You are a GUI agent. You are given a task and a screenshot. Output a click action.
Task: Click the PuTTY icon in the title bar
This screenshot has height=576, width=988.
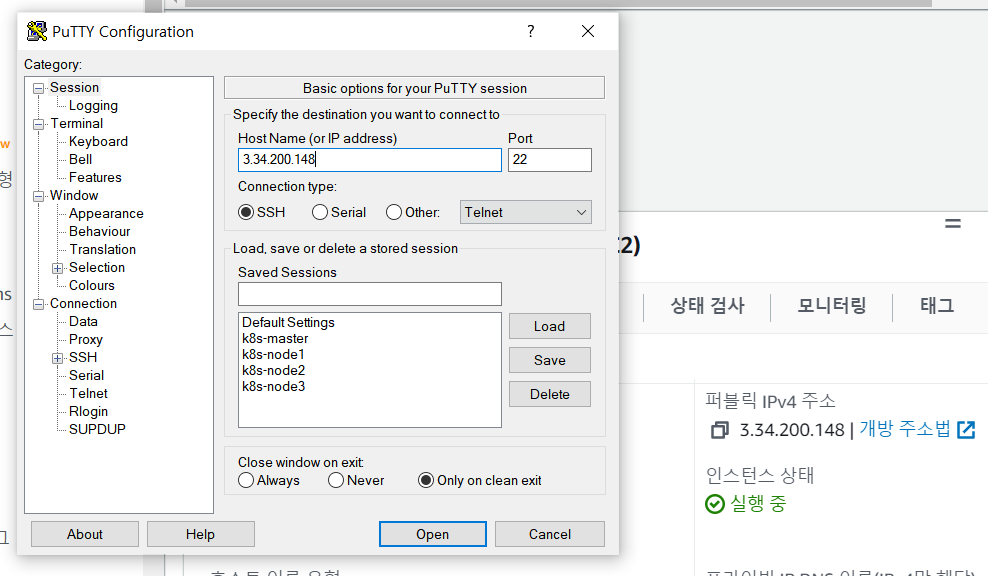pyautogui.click(x=37, y=31)
